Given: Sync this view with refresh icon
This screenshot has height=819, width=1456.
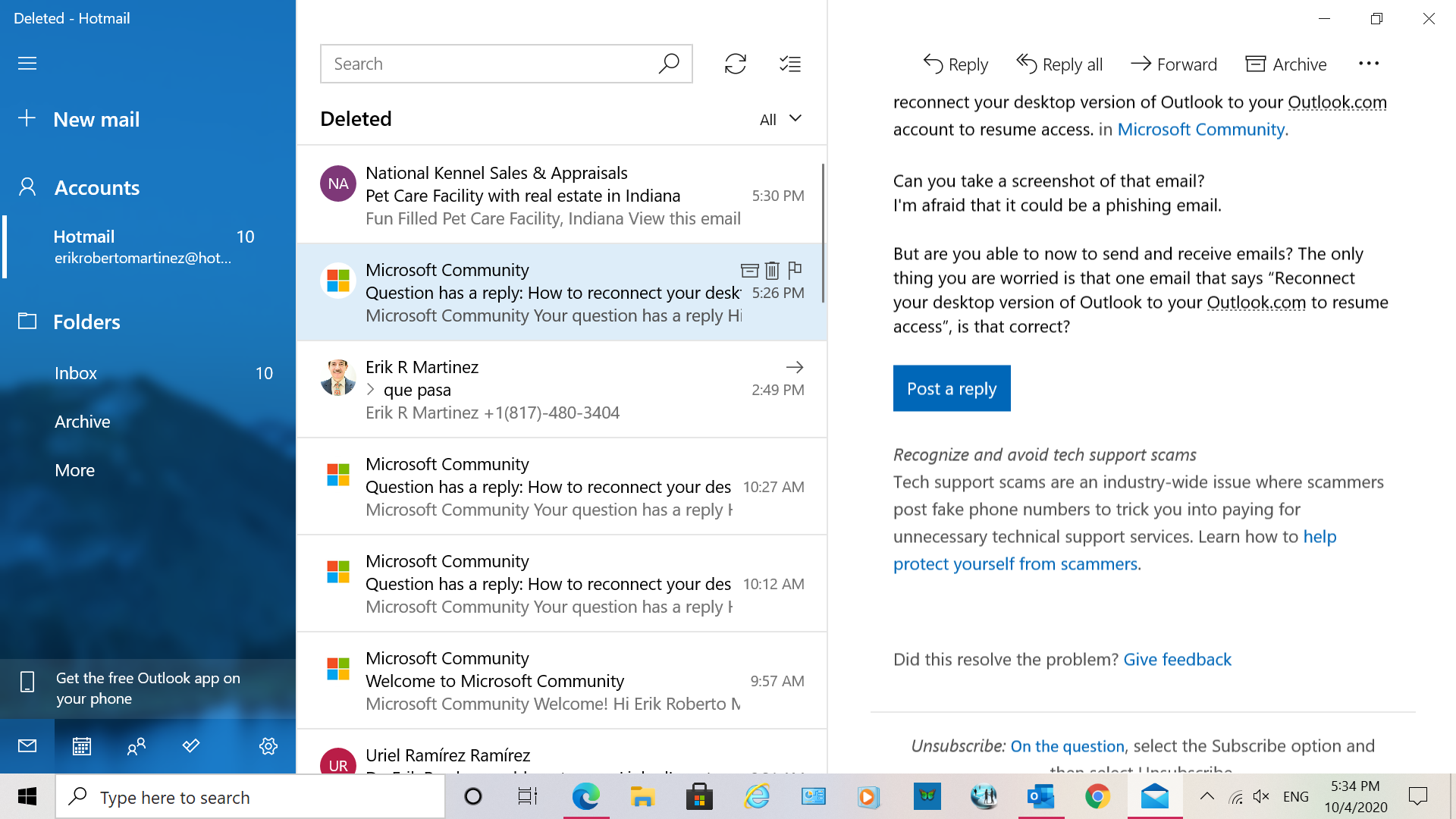Looking at the screenshot, I should (x=736, y=64).
